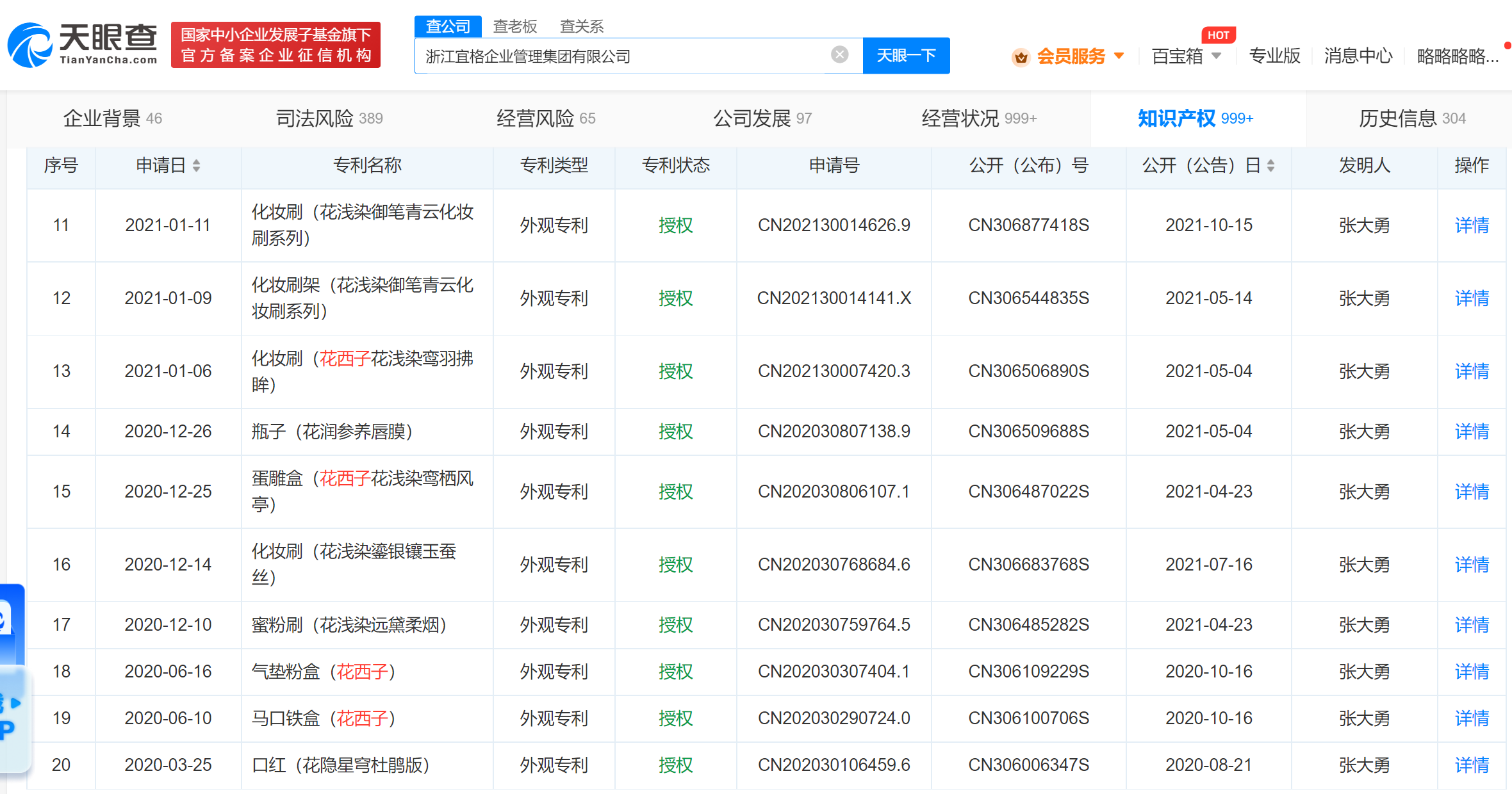Open 详情 for patent row 20
This screenshot has height=794, width=1512.
1472,765
